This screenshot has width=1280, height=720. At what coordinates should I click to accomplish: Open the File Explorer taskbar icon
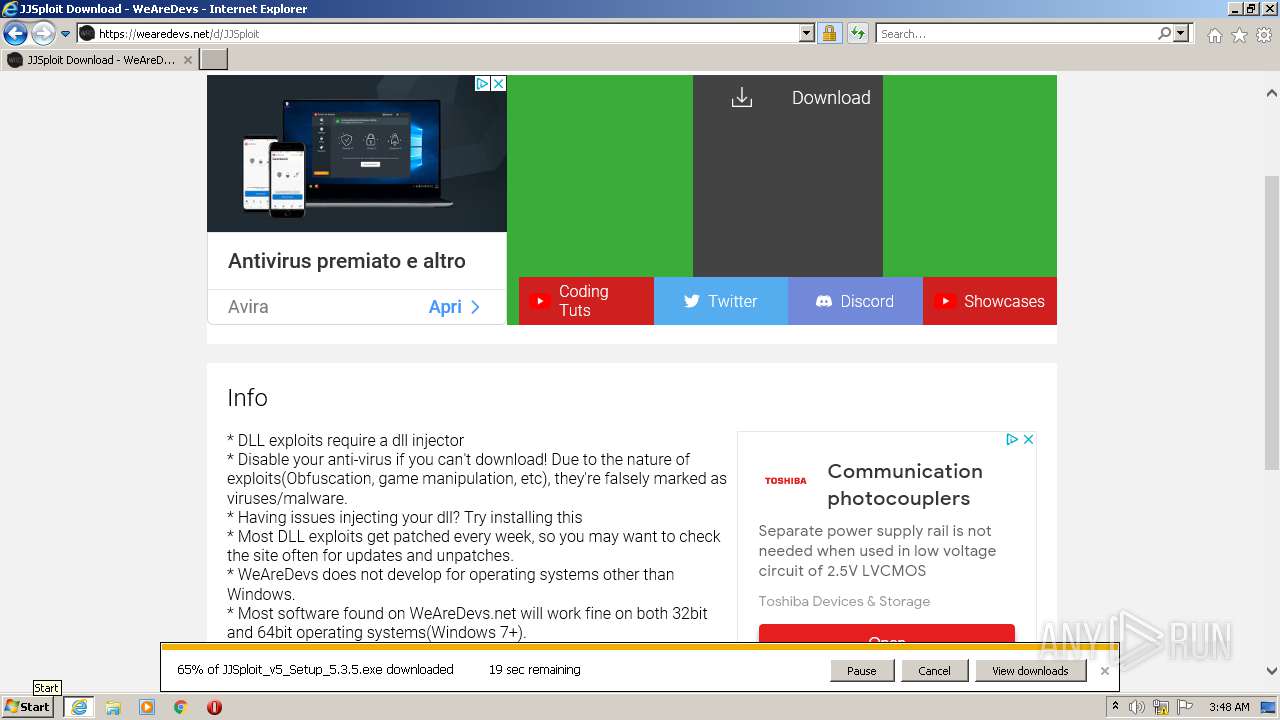113,707
